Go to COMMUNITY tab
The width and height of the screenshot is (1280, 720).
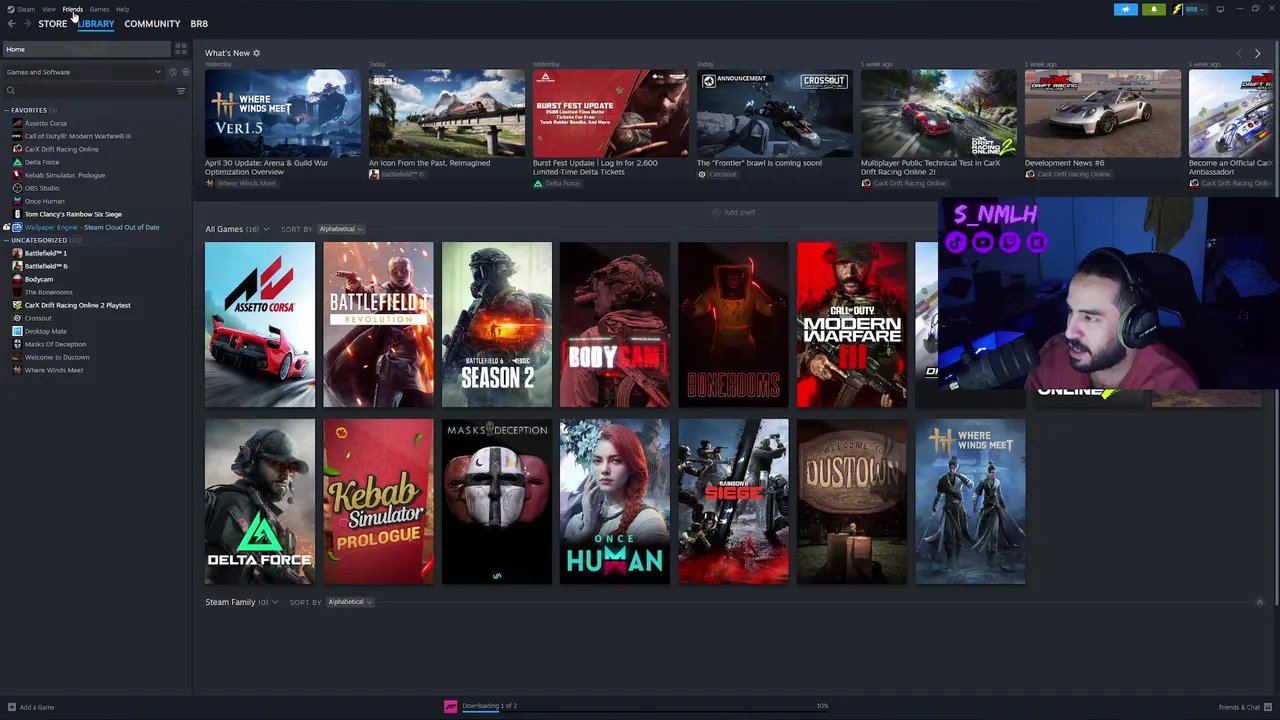point(152,24)
